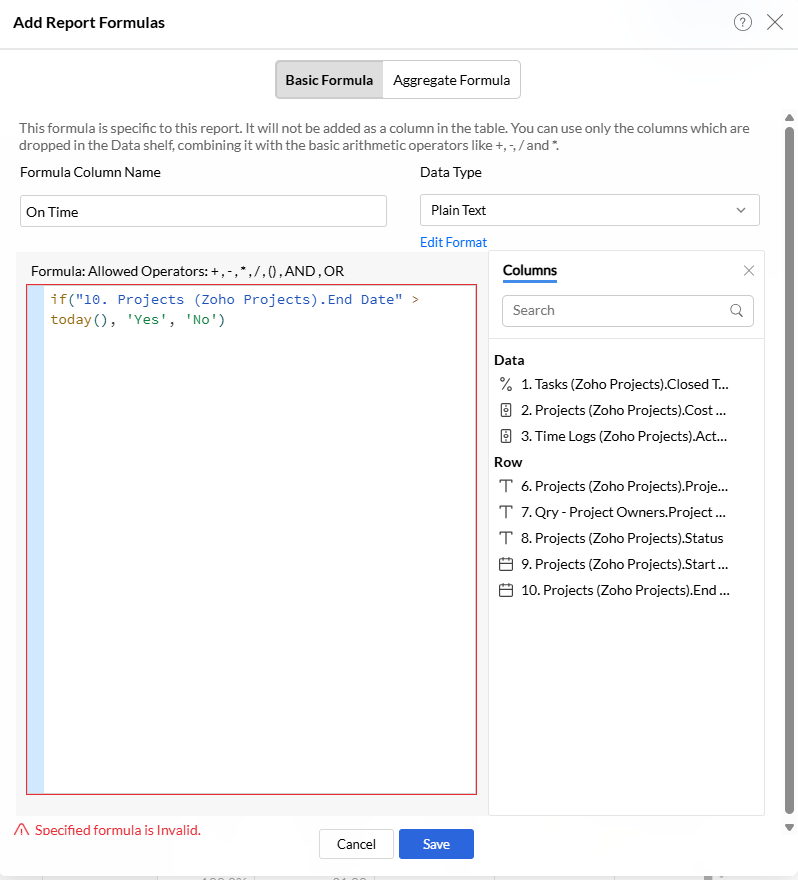Click the search magnifier icon in Columns
The height and width of the screenshot is (880, 798).
click(737, 310)
